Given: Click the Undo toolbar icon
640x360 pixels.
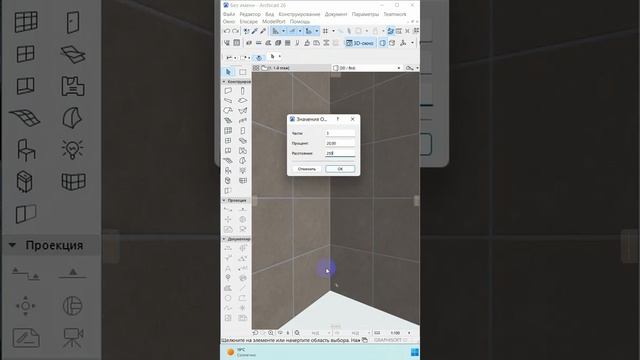Looking at the screenshot, I should click(227, 31).
